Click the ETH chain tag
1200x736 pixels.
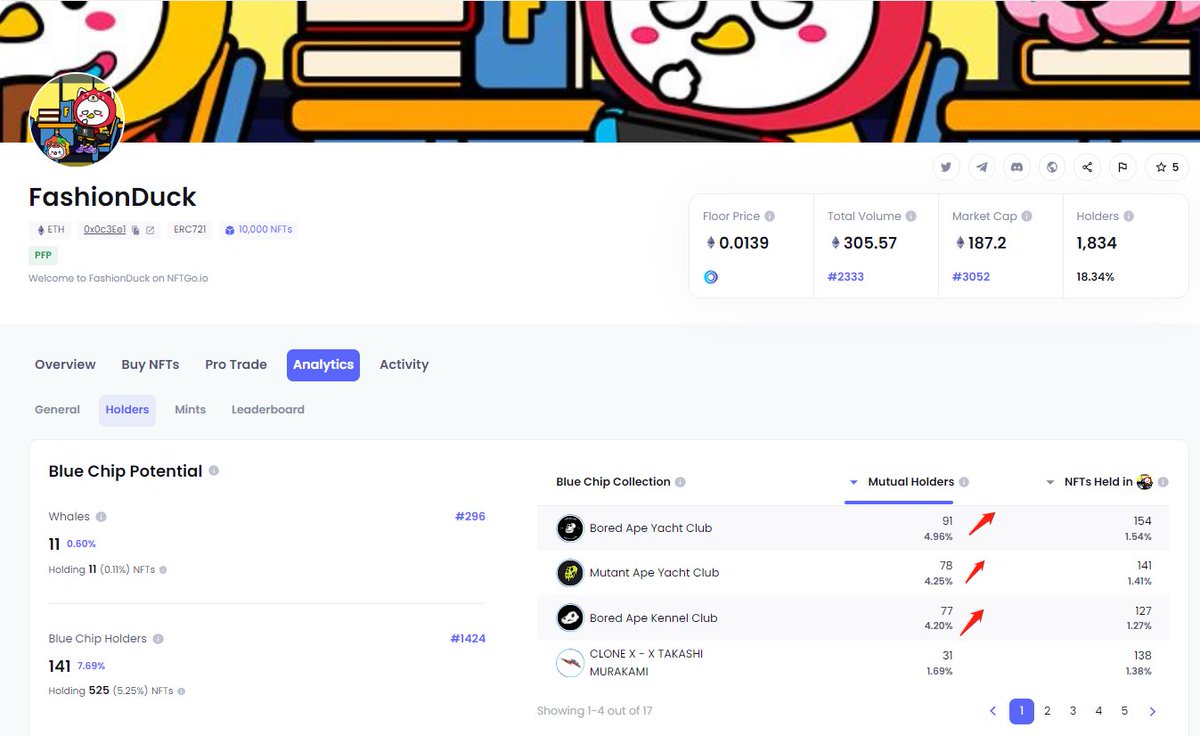[50, 230]
